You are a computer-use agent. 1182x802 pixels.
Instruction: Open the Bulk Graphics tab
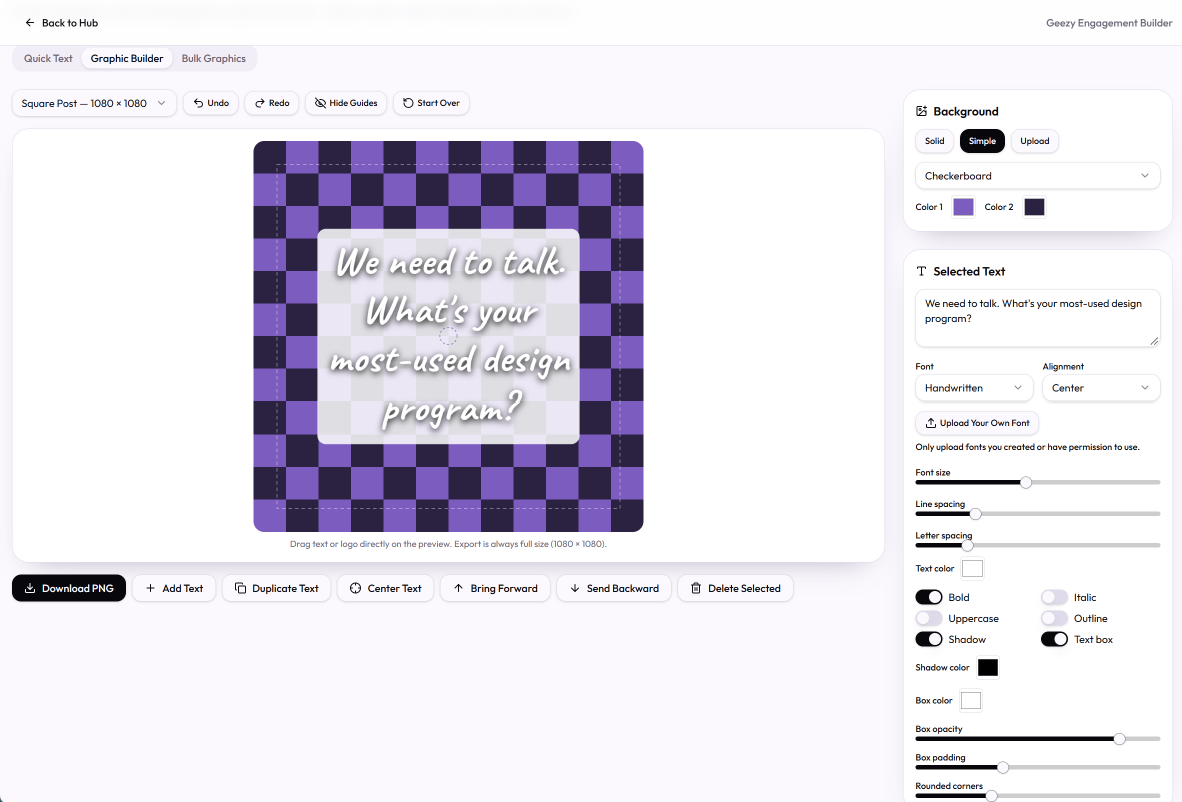tap(213, 59)
